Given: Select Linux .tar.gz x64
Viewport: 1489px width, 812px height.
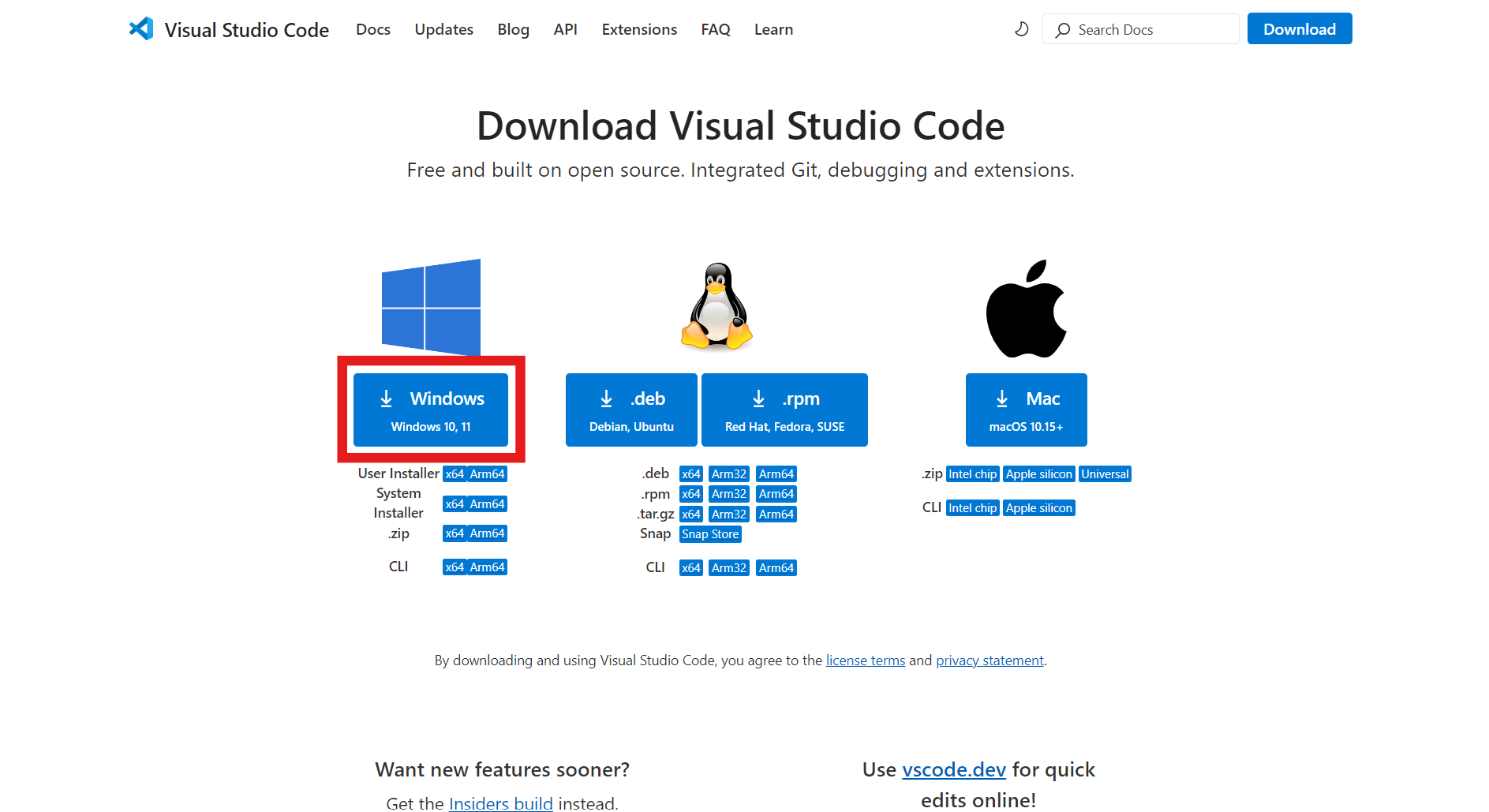Looking at the screenshot, I should pos(691,515).
